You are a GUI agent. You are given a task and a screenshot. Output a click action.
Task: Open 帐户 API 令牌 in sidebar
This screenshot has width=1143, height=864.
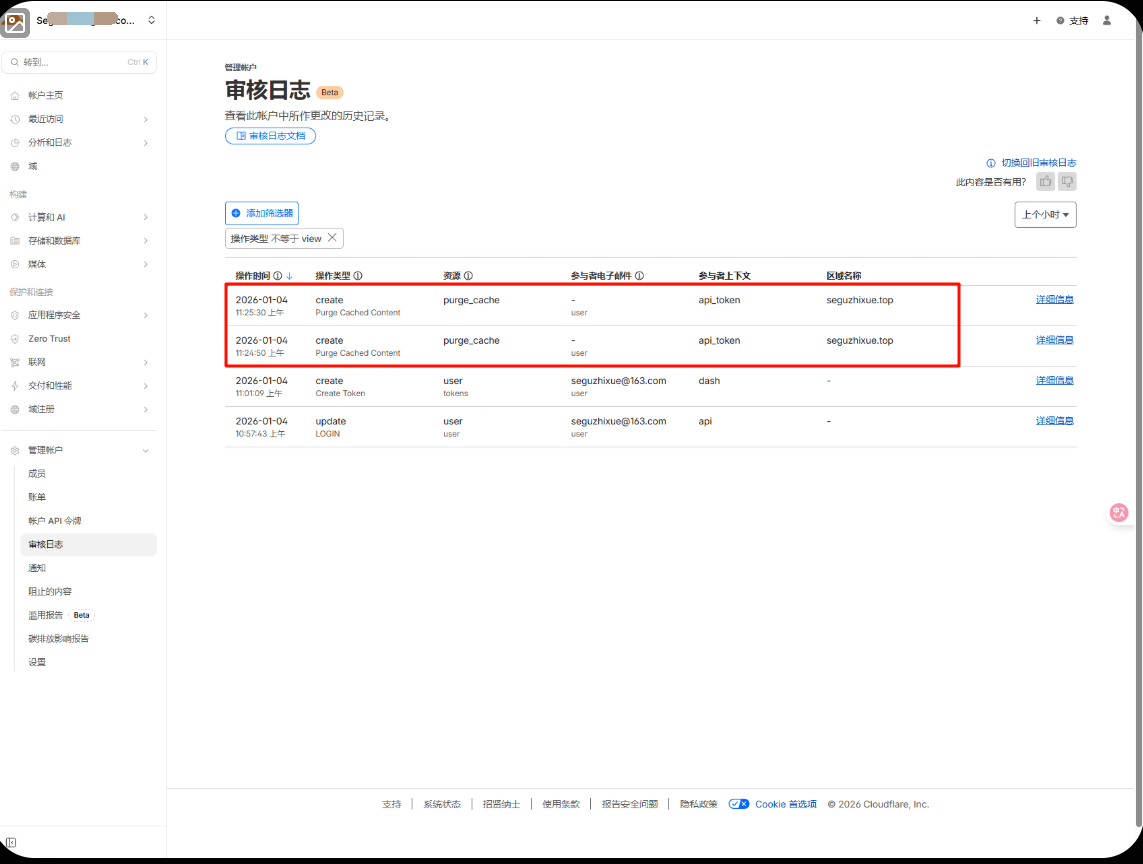(55, 521)
